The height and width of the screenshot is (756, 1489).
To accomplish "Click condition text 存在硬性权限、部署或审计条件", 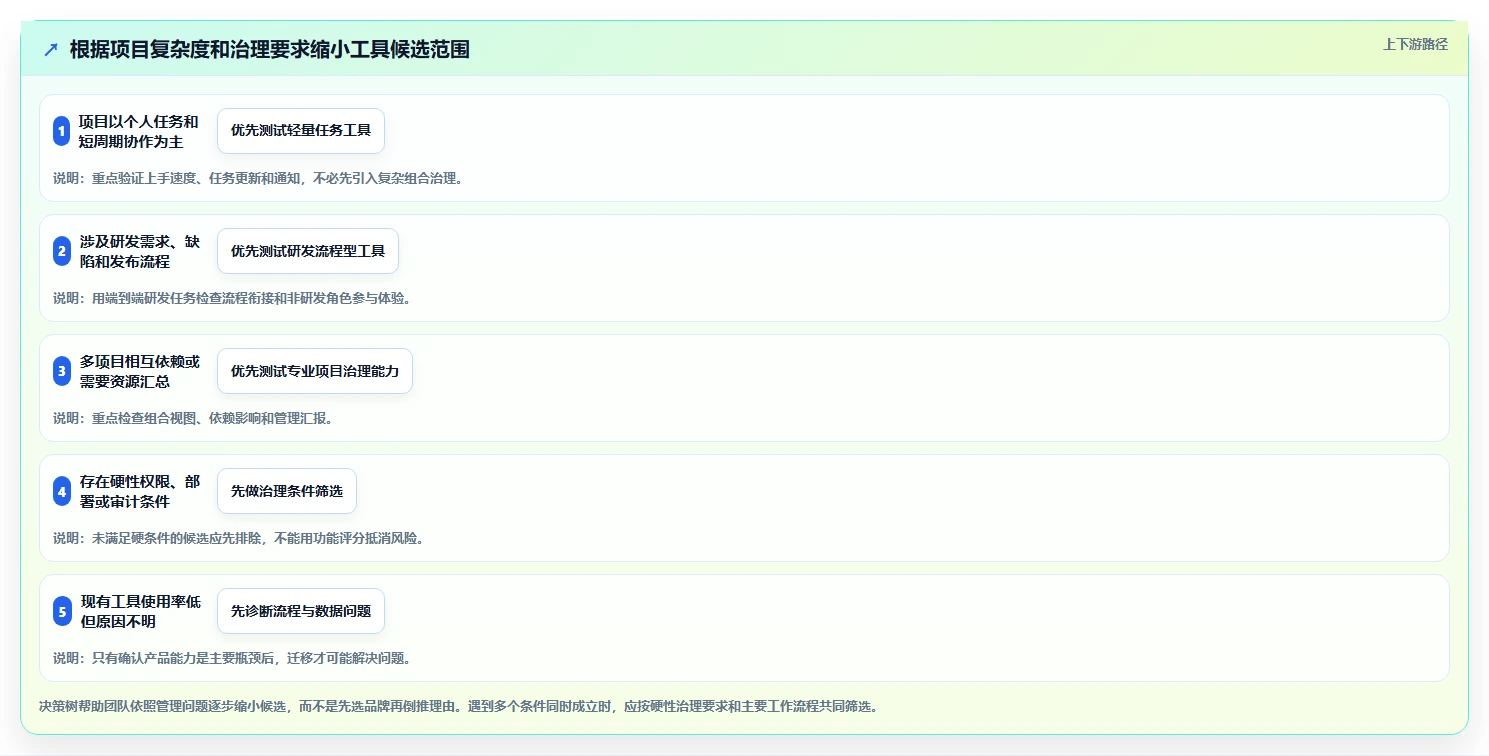I will coord(140,491).
